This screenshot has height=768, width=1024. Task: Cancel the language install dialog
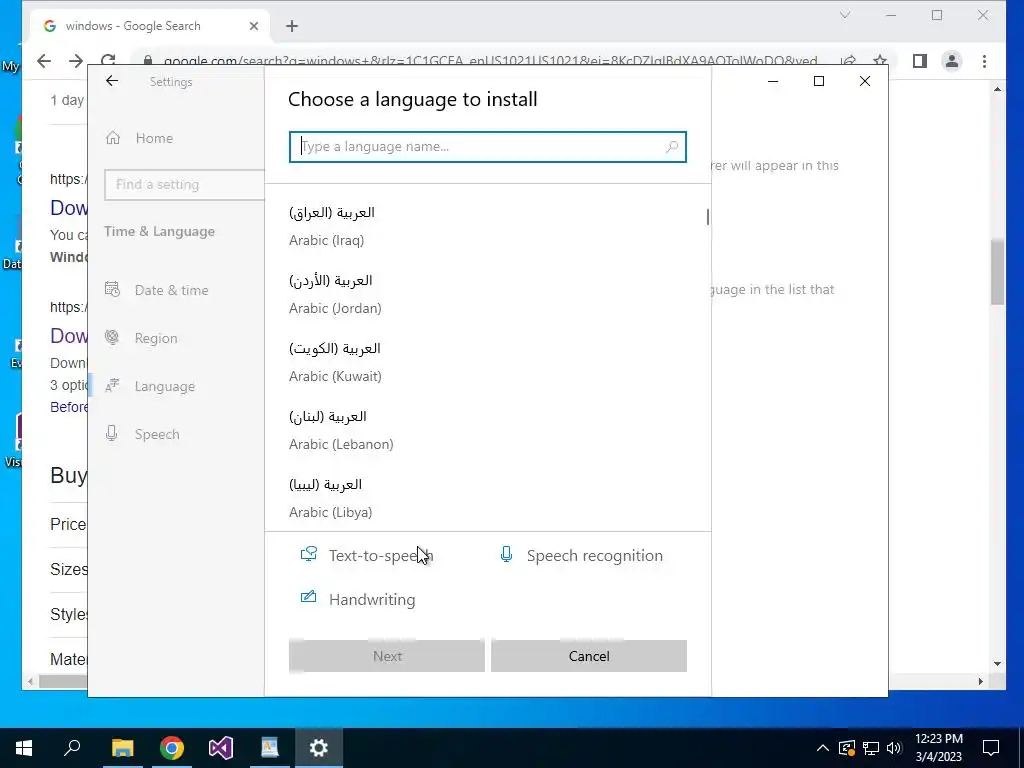588,656
